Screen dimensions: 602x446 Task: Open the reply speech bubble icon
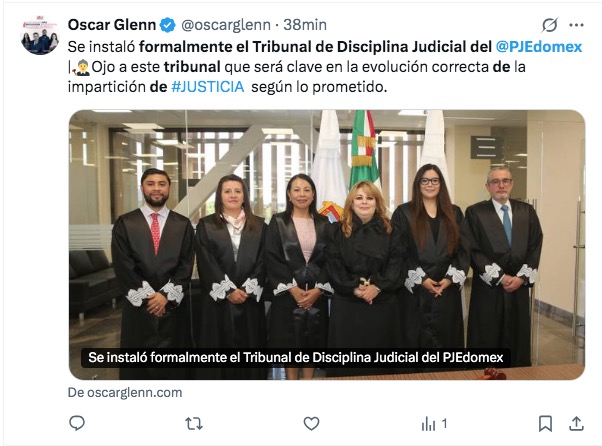[77, 423]
